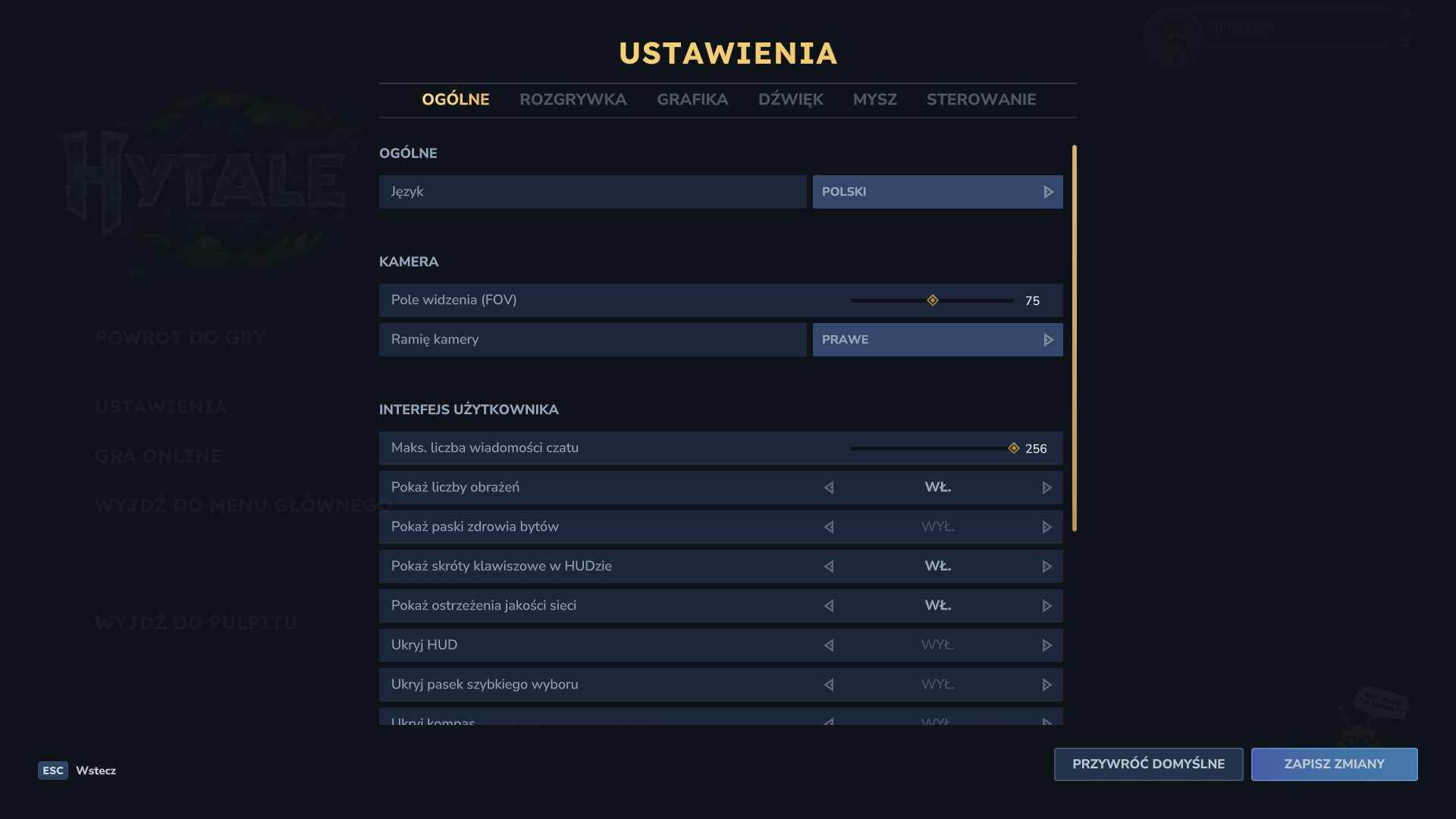This screenshot has height=819, width=1456.
Task: Click left arrow for Pokaż paski zdrowia bytów
Action: click(829, 527)
